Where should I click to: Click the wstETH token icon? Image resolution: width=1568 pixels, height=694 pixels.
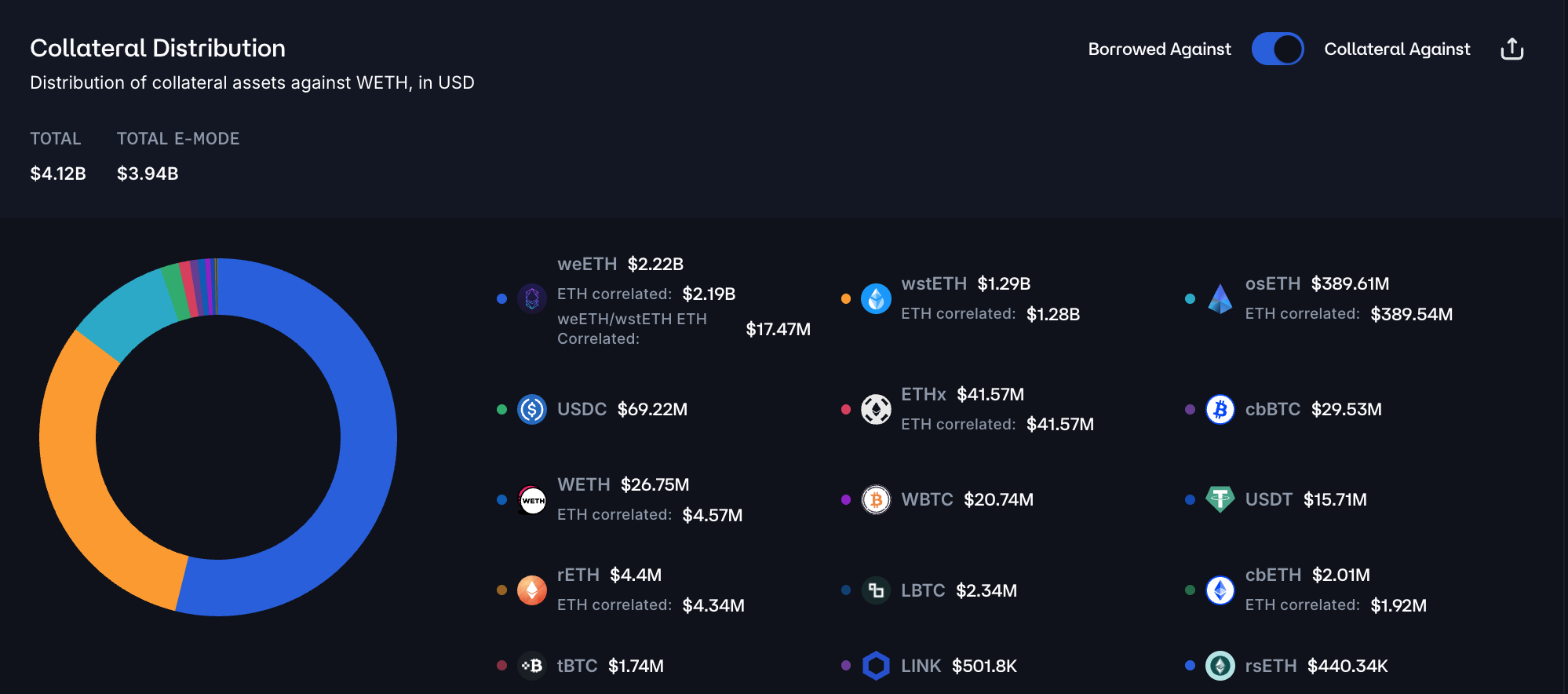point(876,298)
